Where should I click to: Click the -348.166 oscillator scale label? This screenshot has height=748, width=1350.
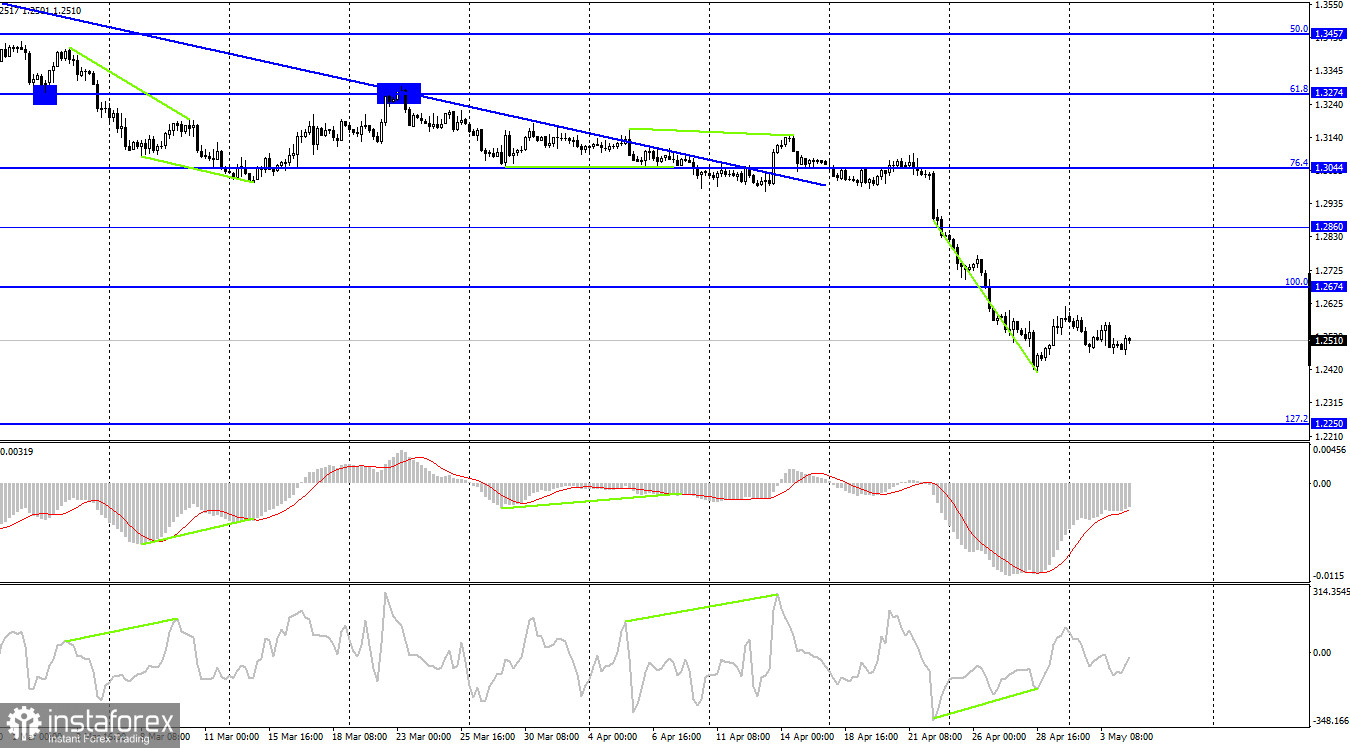pyautogui.click(x=1330, y=720)
